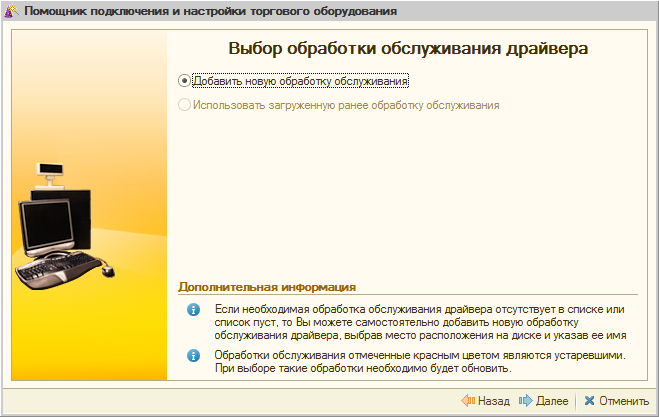Click the first blue info icon
This screenshot has width=659, height=417.
tap(193, 310)
